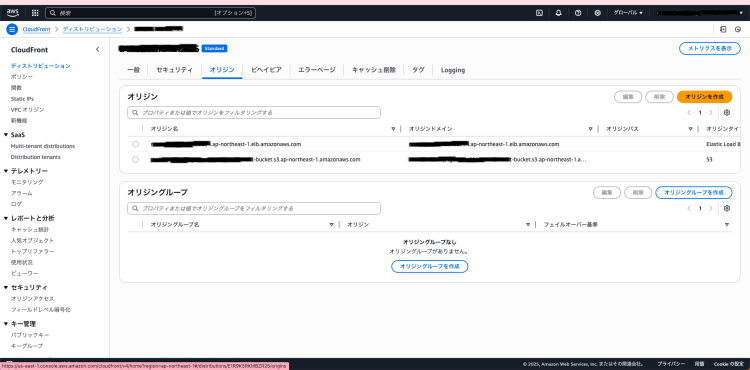Open VPC オリジン in the sidebar

(x=27, y=110)
